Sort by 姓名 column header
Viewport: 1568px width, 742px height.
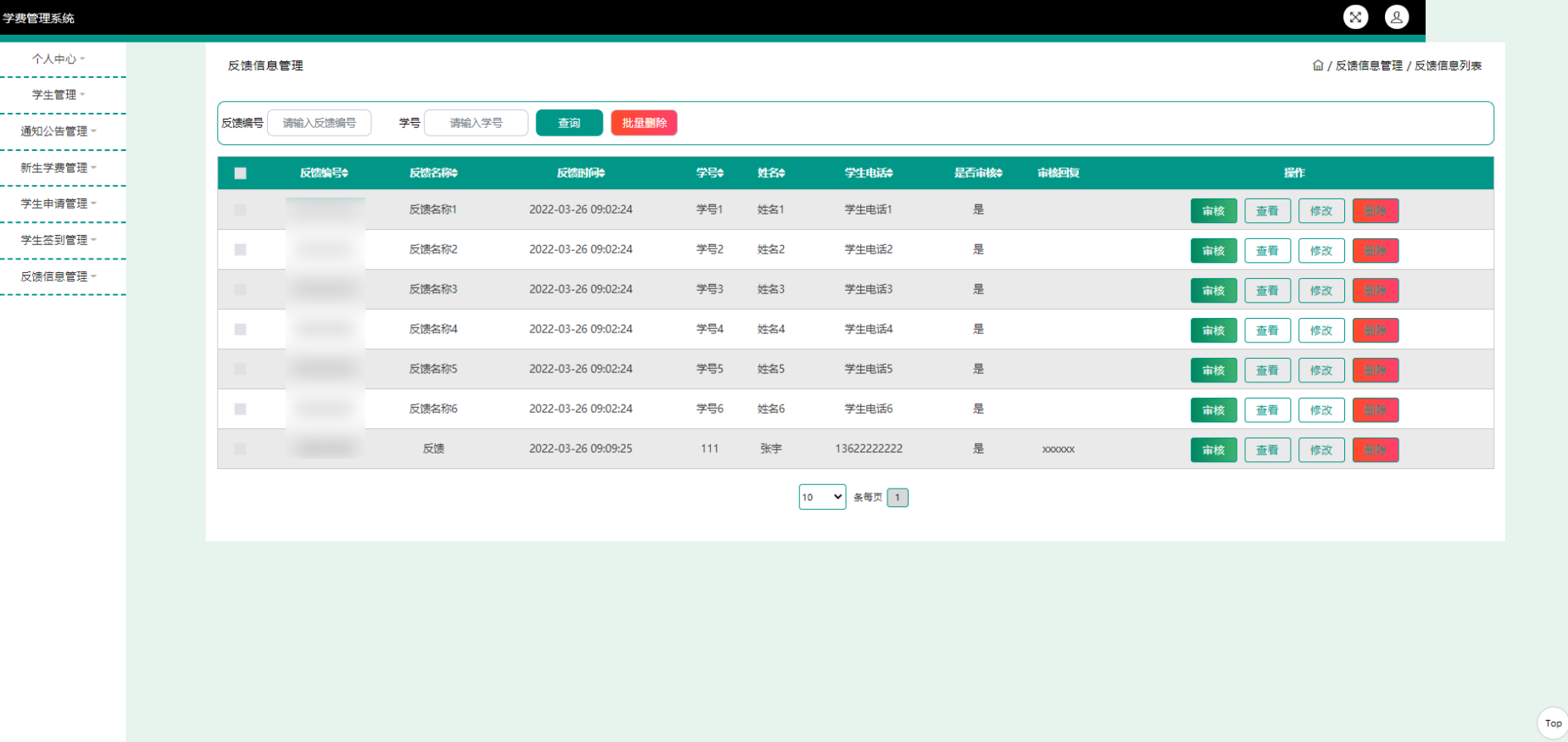[770, 173]
